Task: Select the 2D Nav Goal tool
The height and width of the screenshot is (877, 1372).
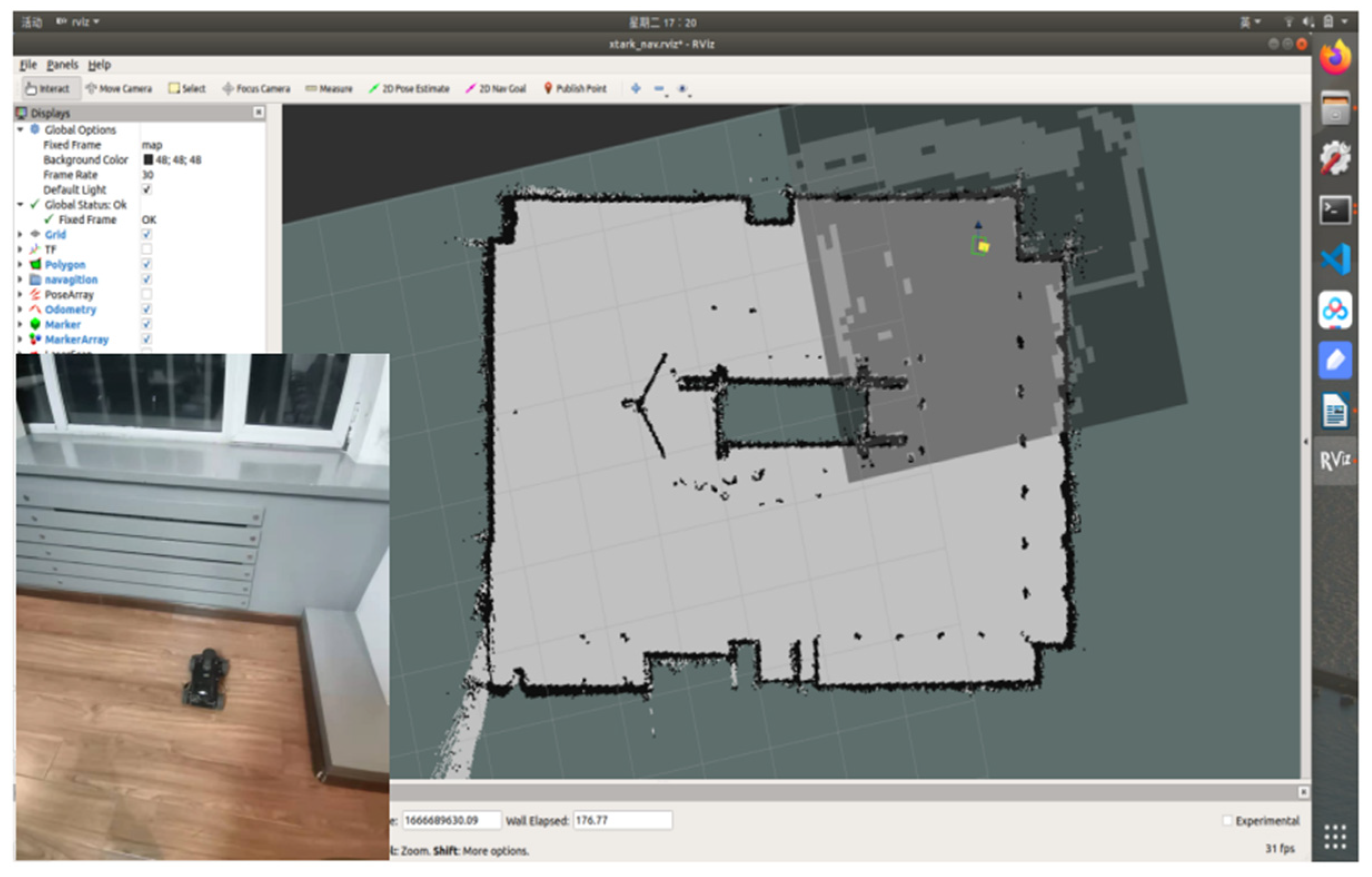Action: point(496,88)
